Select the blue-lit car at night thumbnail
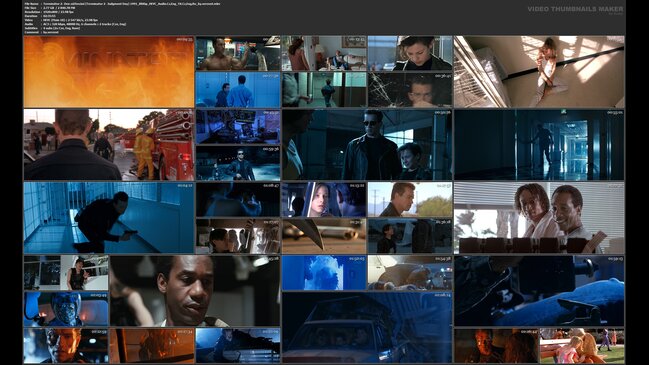The image size is (649, 365). (x=367, y=327)
